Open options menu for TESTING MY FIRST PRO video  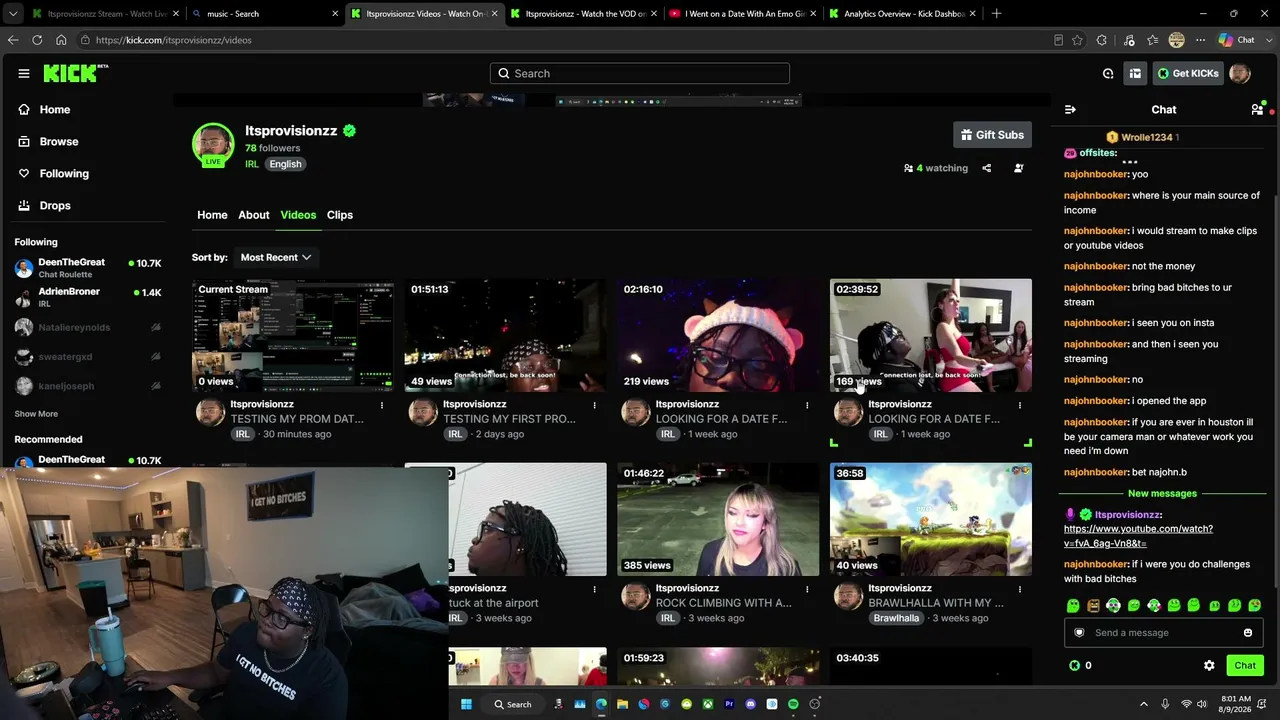[595, 405]
